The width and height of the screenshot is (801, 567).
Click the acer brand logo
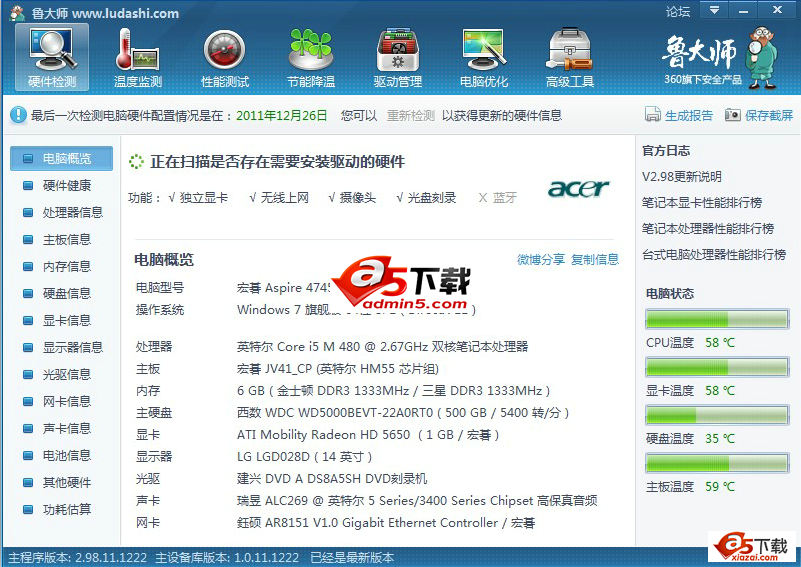(x=578, y=189)
